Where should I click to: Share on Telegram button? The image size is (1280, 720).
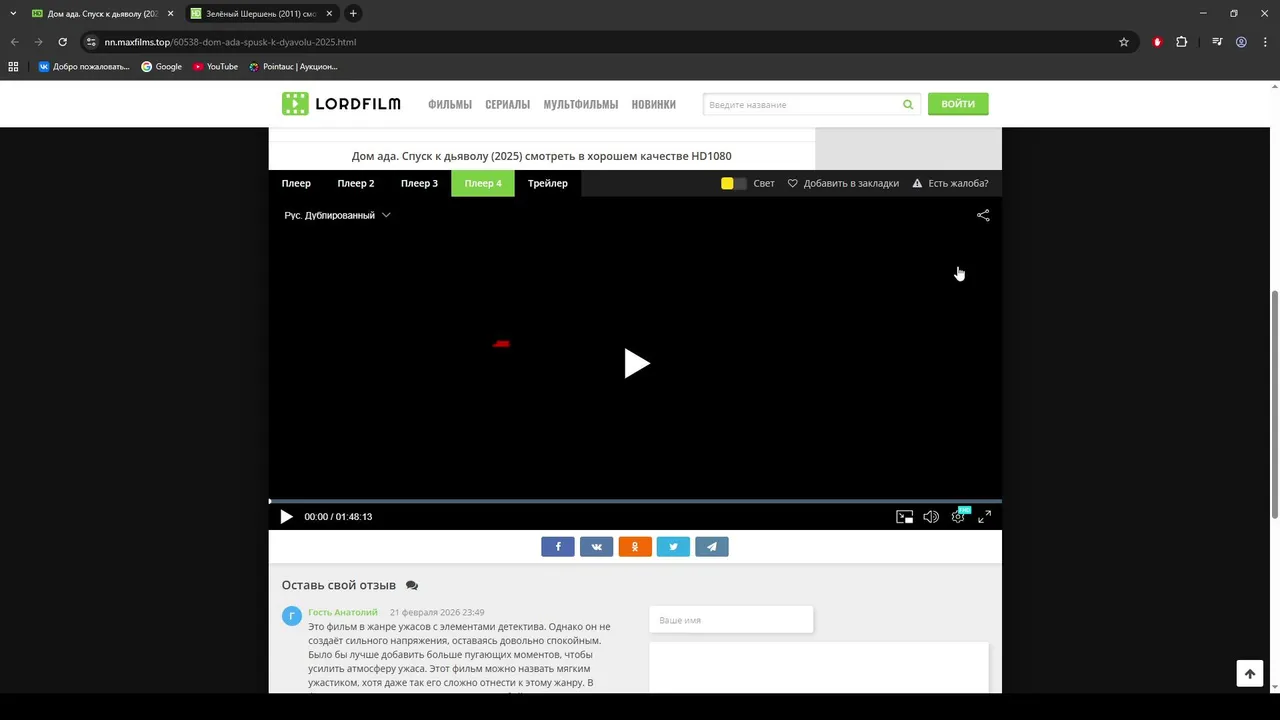(712, 546)
